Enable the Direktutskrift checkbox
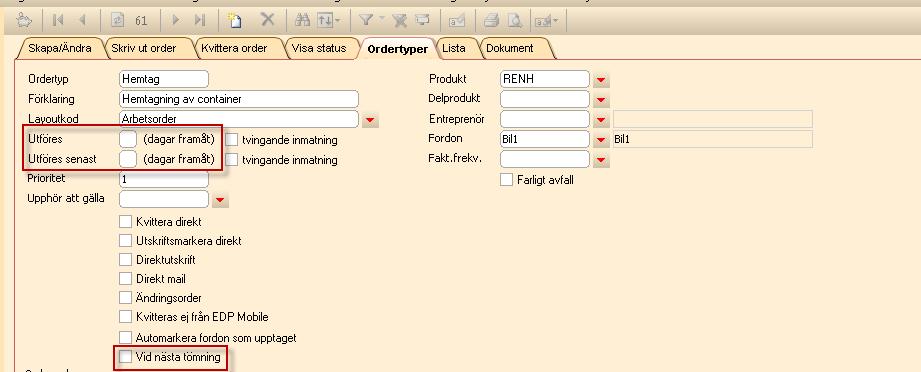 point(125,259)
